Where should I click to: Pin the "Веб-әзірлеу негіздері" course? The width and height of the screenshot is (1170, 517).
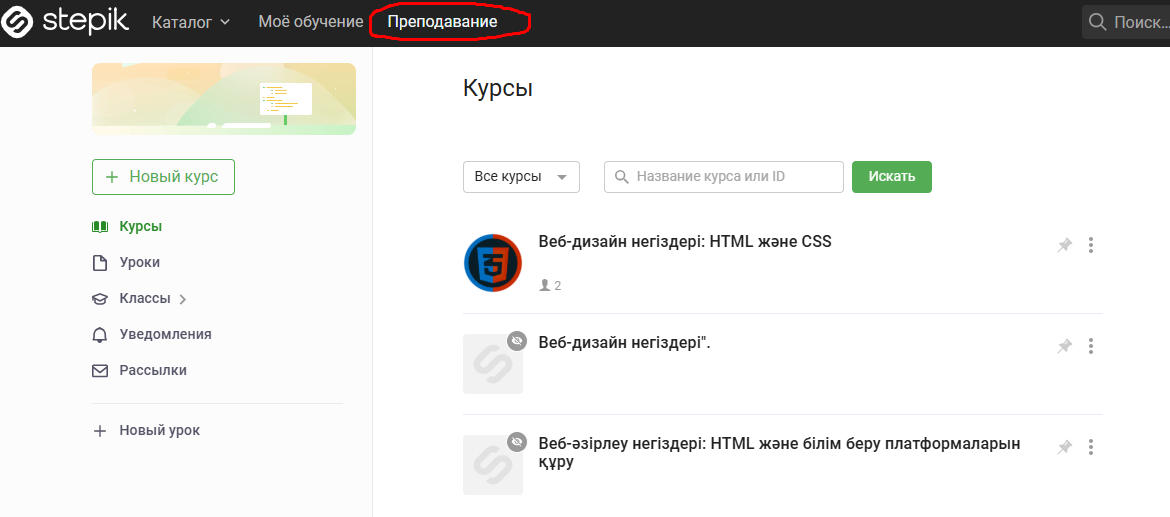coord(1065,447)
